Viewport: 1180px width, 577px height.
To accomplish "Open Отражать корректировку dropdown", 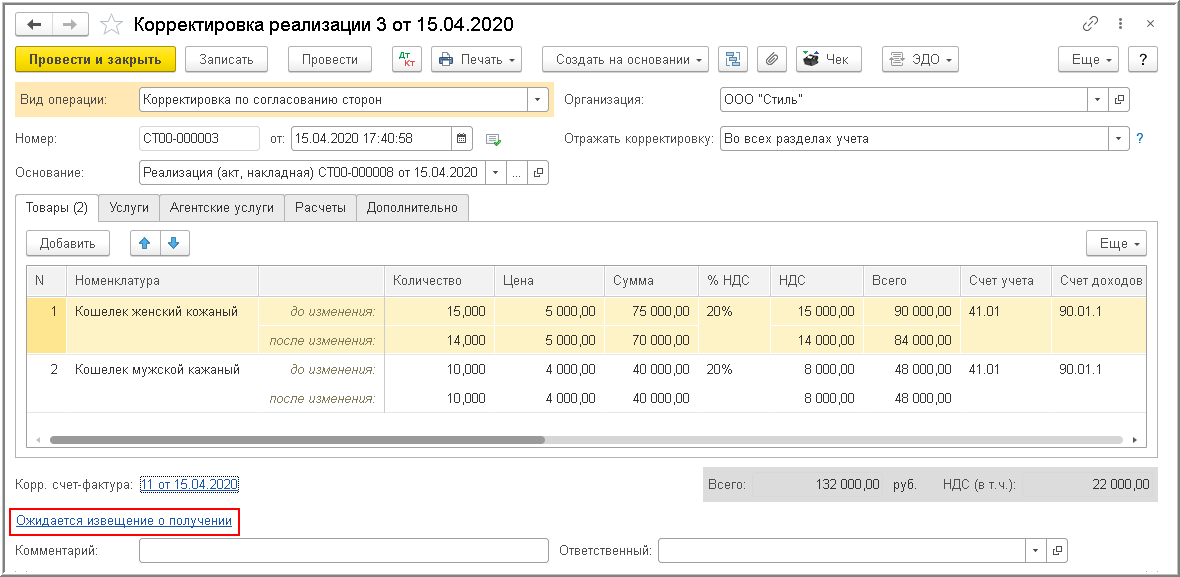I will [1117, 139].
